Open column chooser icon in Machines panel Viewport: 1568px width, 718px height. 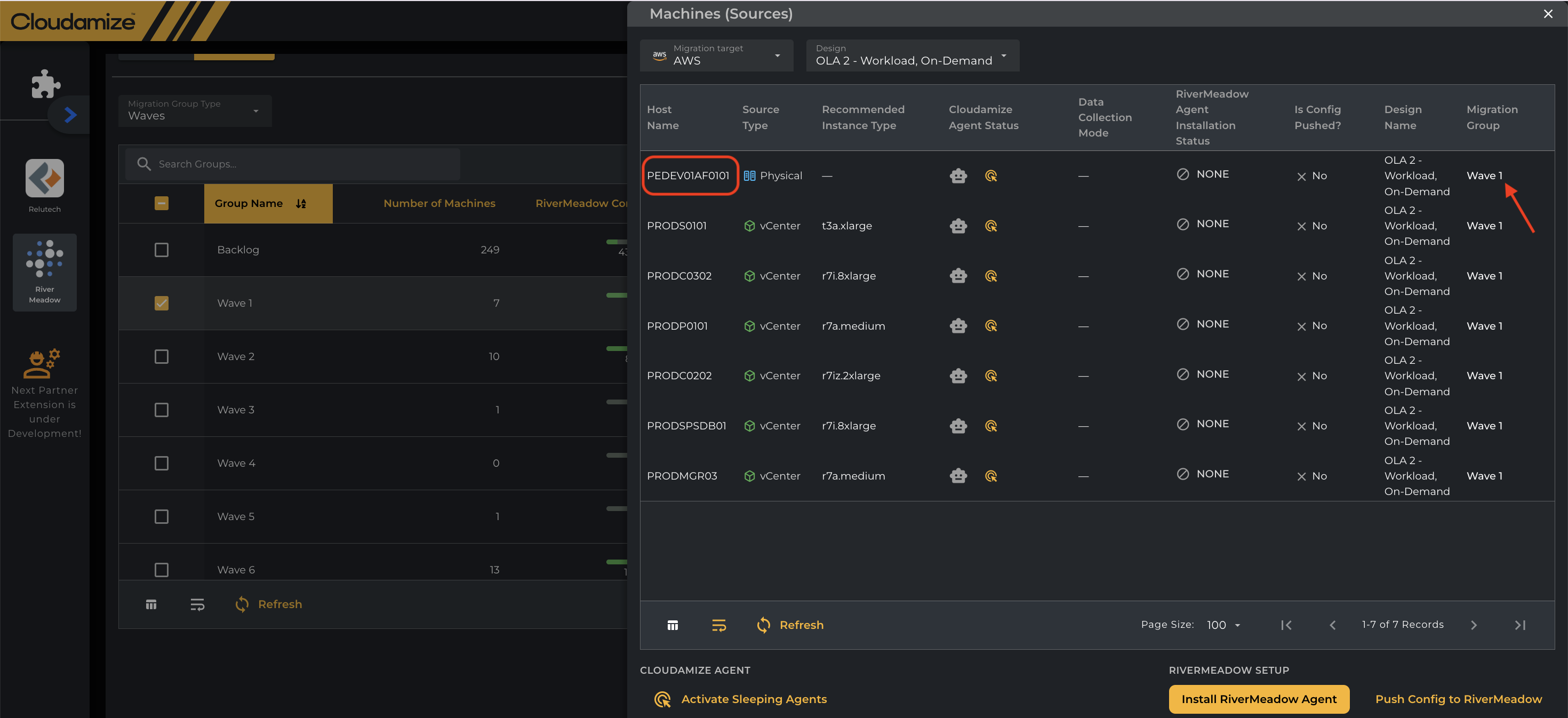(672, 625)
